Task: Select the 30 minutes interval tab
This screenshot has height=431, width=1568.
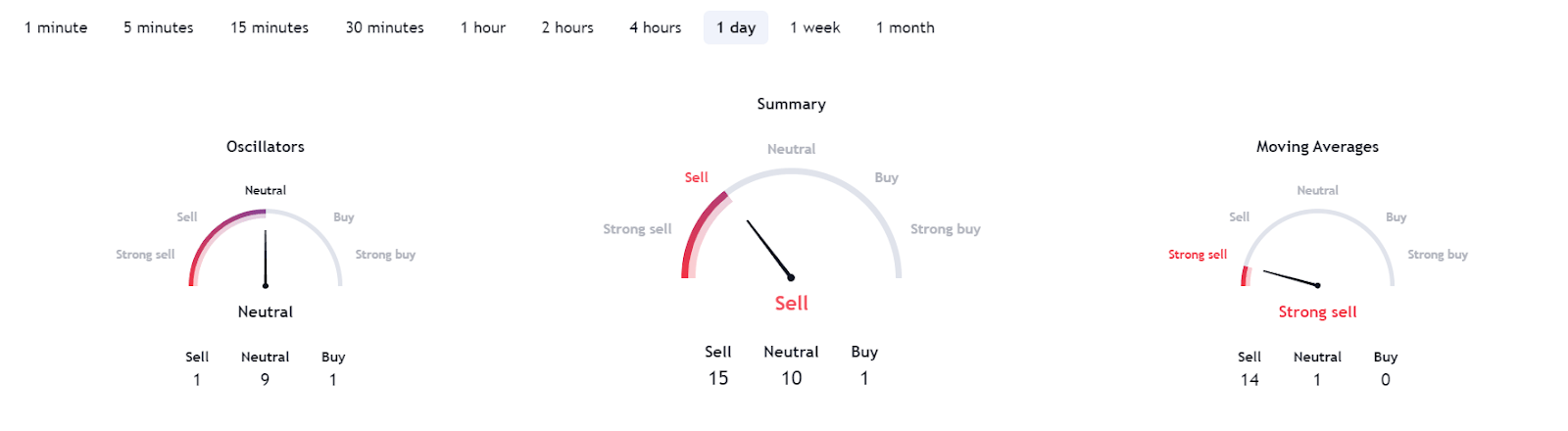Action: point(384,27)
